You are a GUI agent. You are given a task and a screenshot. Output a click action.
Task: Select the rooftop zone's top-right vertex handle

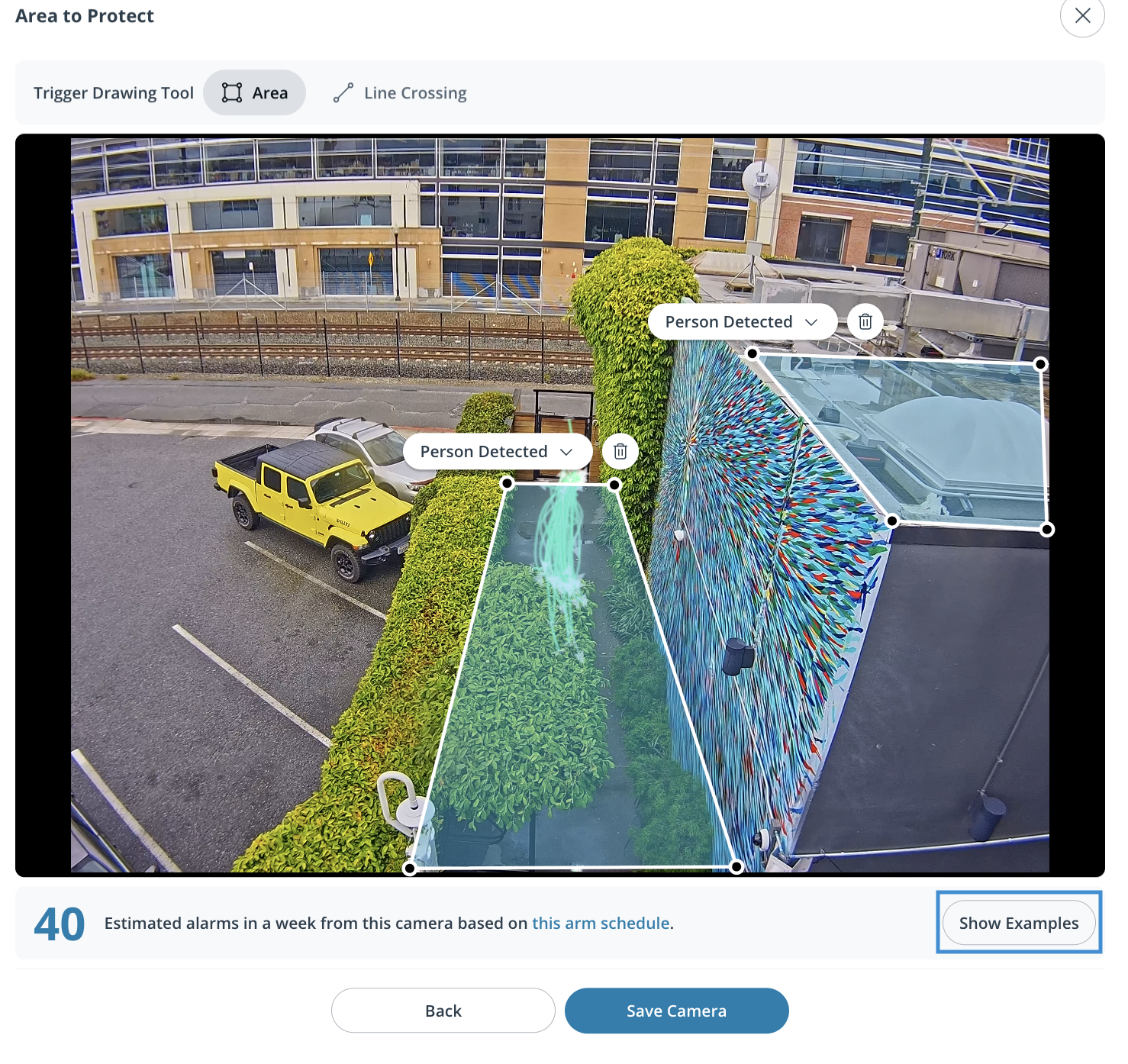click(x=1040, y=364)
